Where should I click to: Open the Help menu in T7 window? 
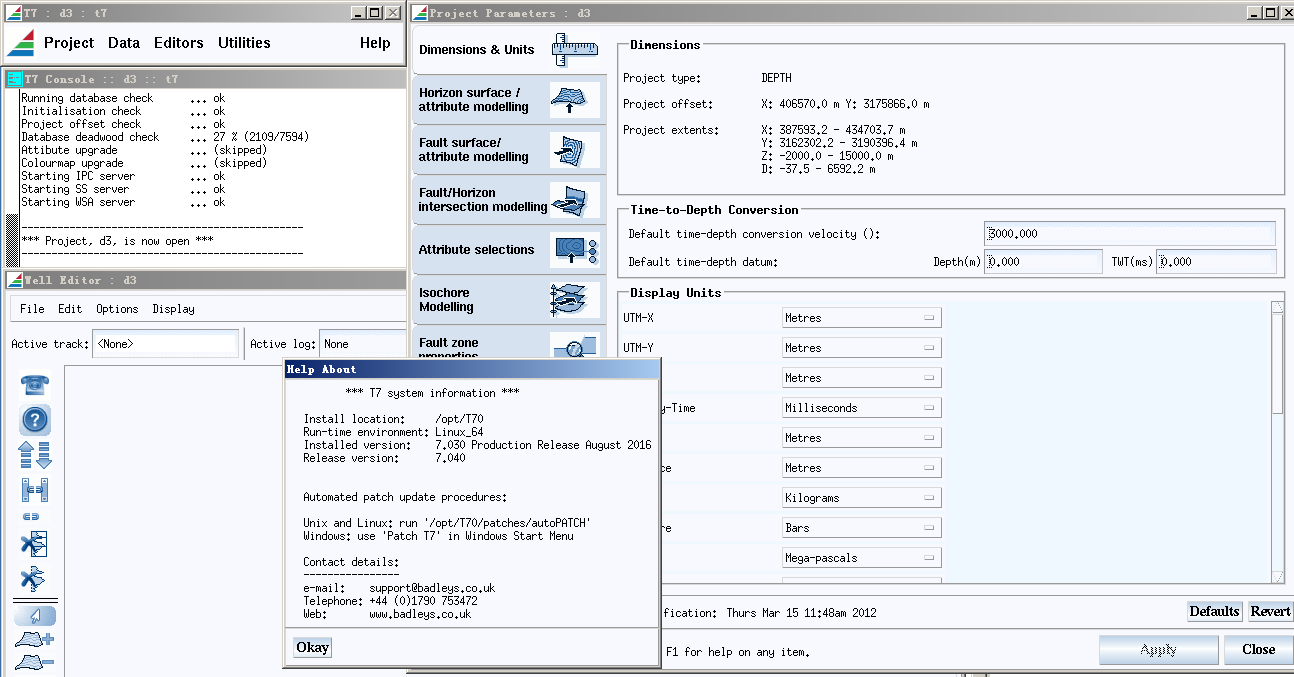click(x=375, y=43)
